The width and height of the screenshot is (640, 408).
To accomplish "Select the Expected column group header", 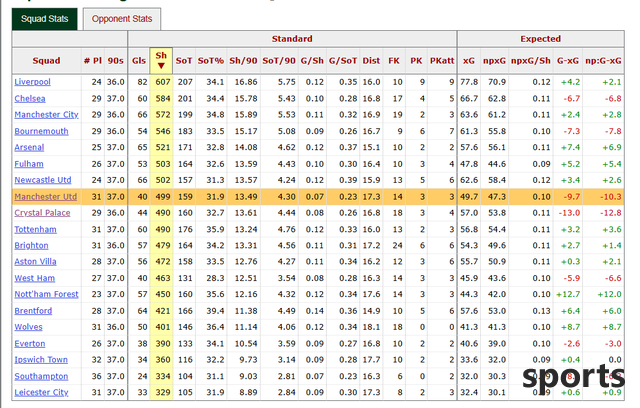I will pos(541,39).
